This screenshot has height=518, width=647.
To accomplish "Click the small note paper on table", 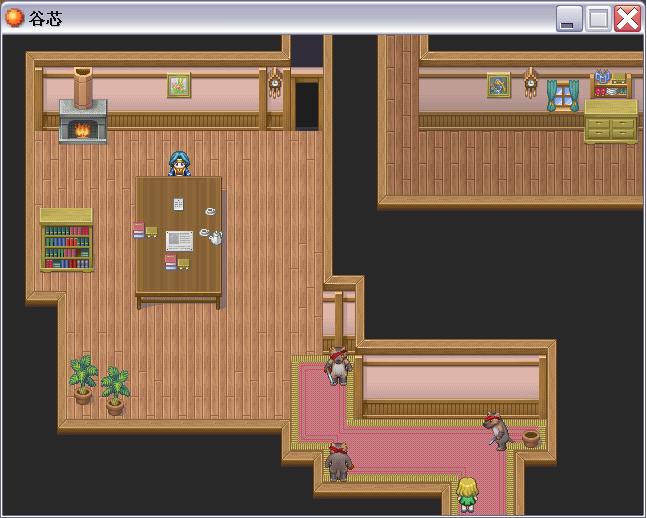I will [178, 204].
